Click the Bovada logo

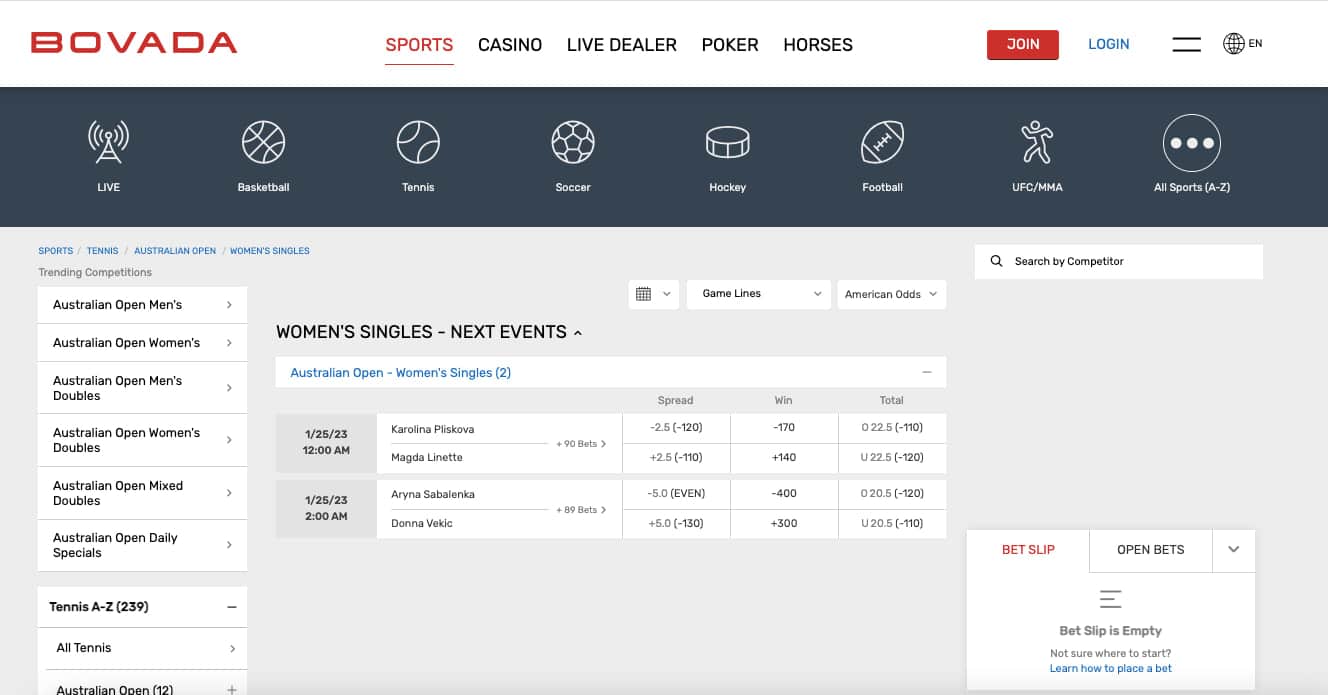tap(134, 43)
